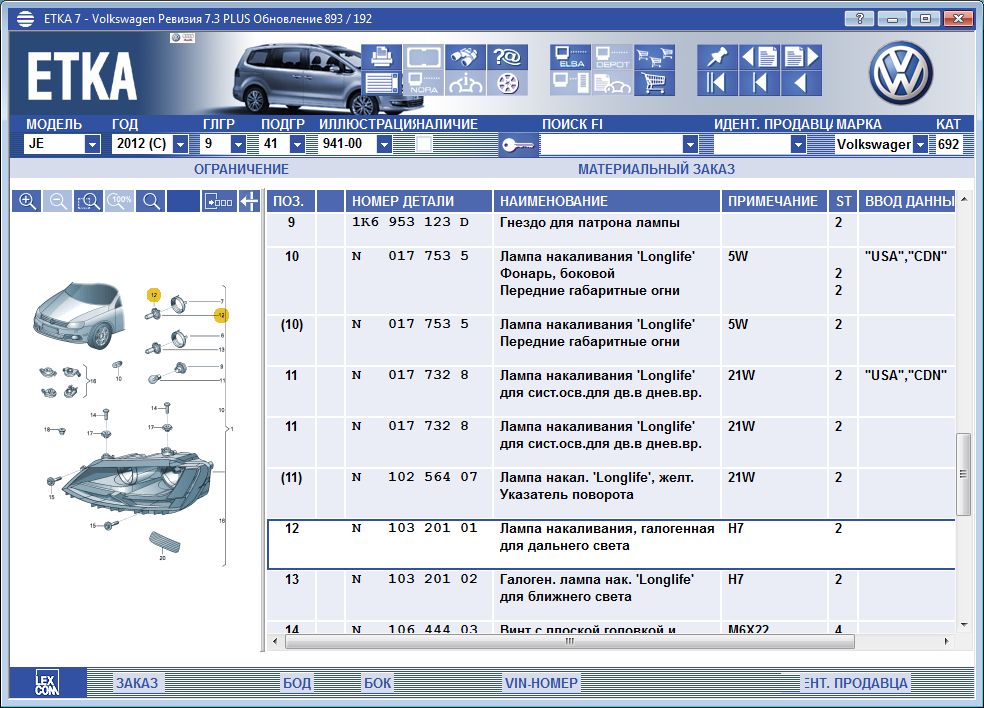This screenshot has height=708, width=984.
Task: Open the list view icon below printer
Action: click(381, 83)
